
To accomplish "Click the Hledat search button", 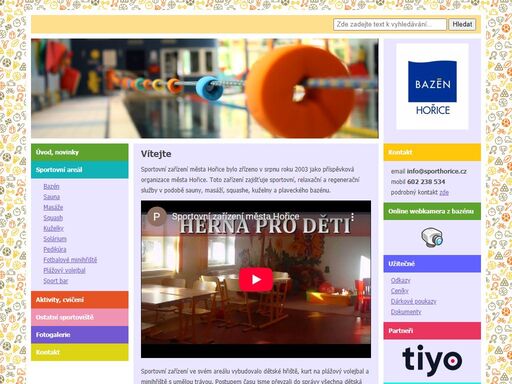I will click(x=462, y=24).
